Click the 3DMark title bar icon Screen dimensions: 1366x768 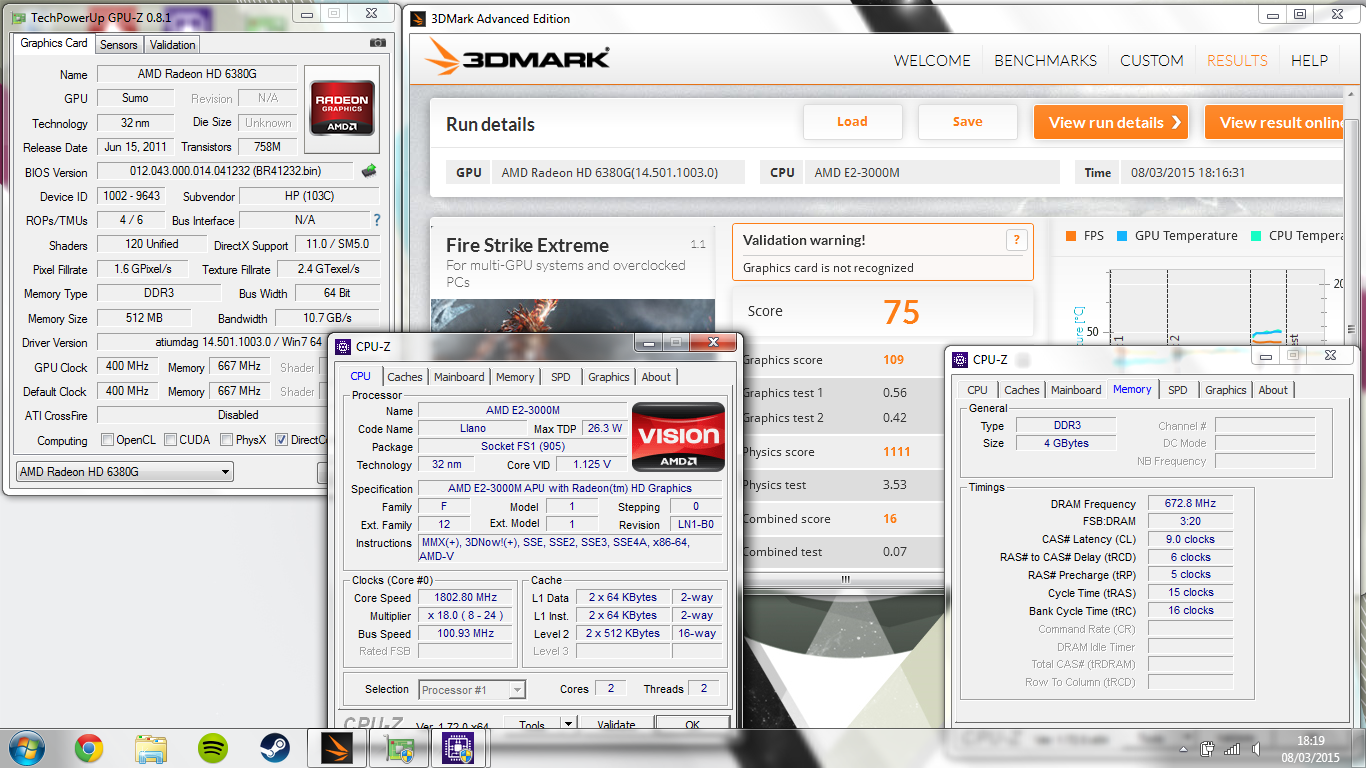pos(417,18)
